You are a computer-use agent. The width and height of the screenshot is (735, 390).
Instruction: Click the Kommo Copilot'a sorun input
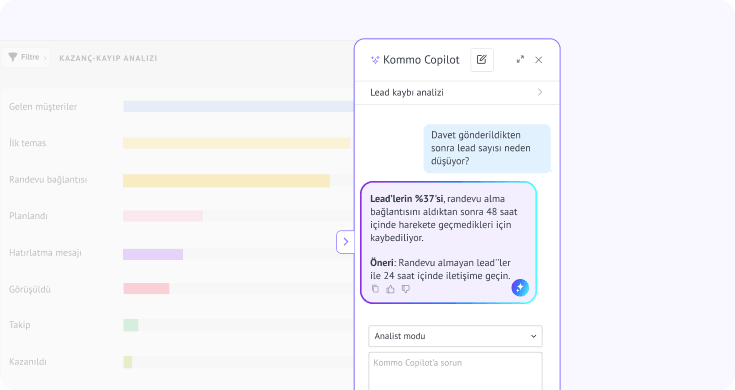point(455,371)
